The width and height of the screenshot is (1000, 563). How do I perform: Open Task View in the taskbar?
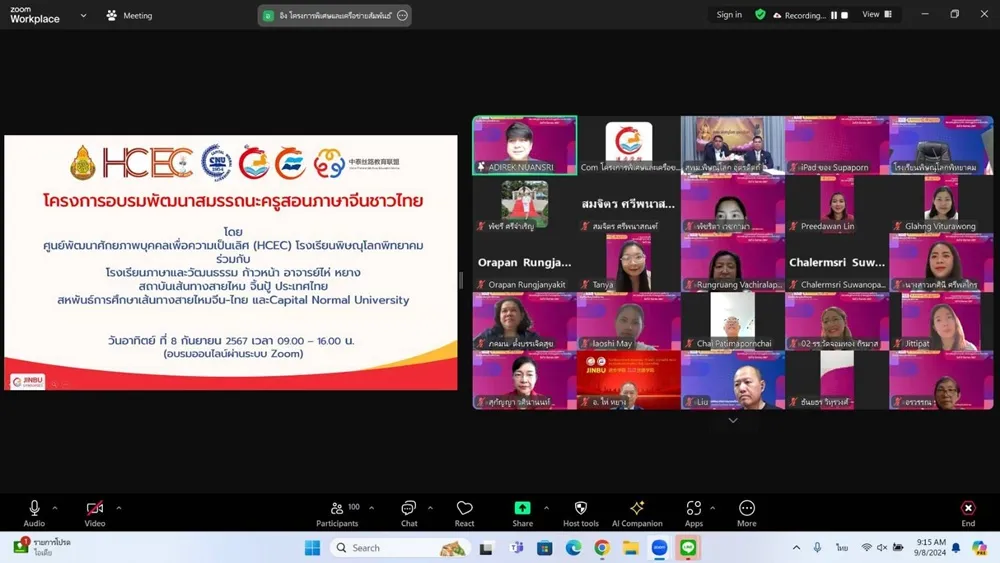tap(487, 548)
